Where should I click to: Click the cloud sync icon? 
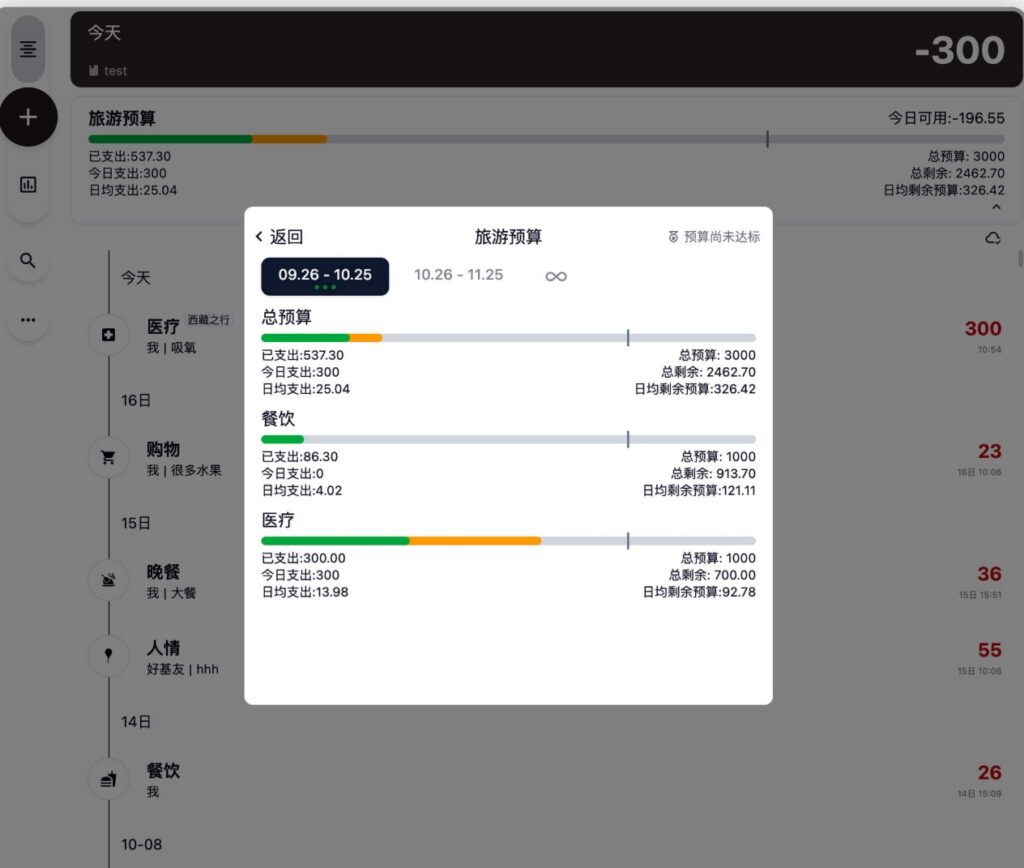pyautogui.click(x=993, y=238)
